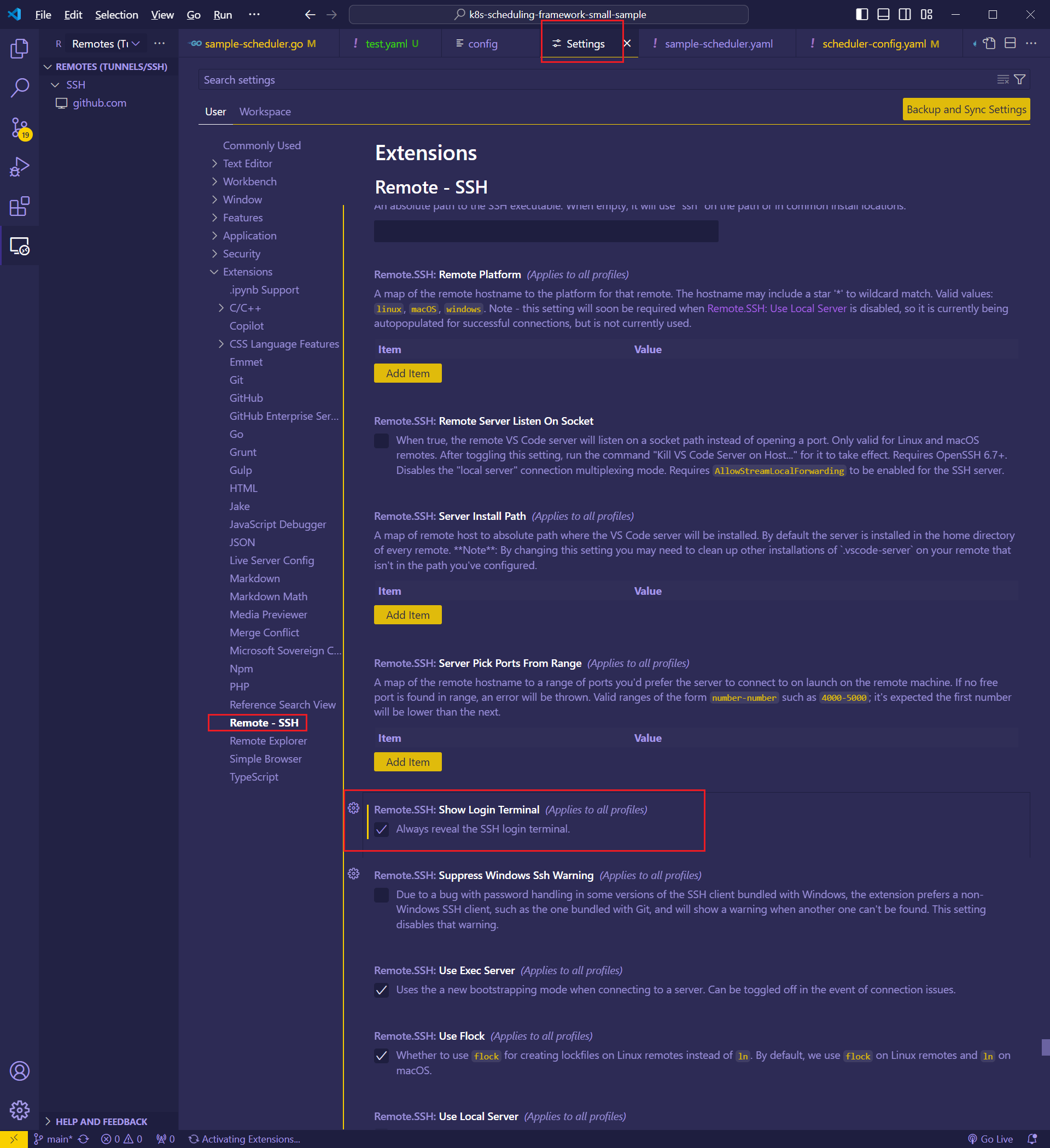The height and width of the screenshot is (1148, 1050).
Task: Click the Go Live status bar item
Action: pos(991,1139)
